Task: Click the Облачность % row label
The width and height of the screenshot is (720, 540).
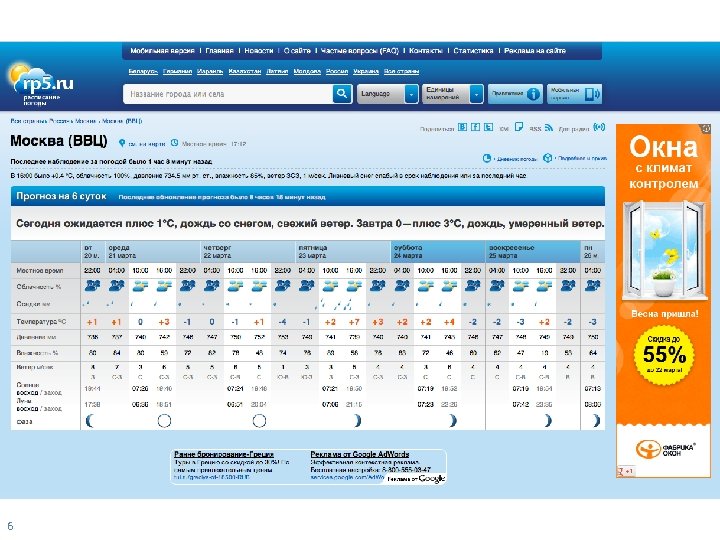Action: tap(39, 287)
